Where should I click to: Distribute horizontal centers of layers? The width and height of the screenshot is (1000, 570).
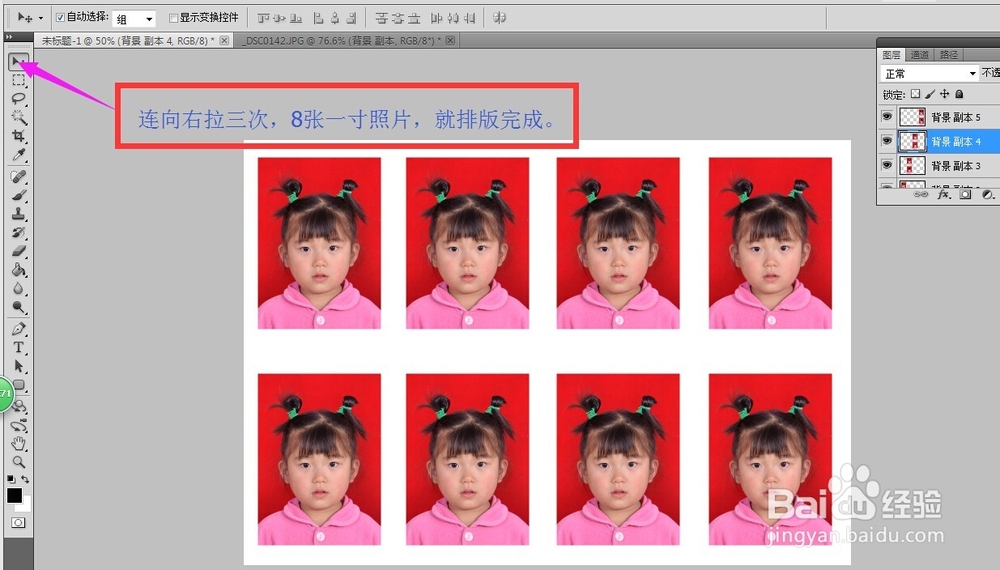coord(453,18)
